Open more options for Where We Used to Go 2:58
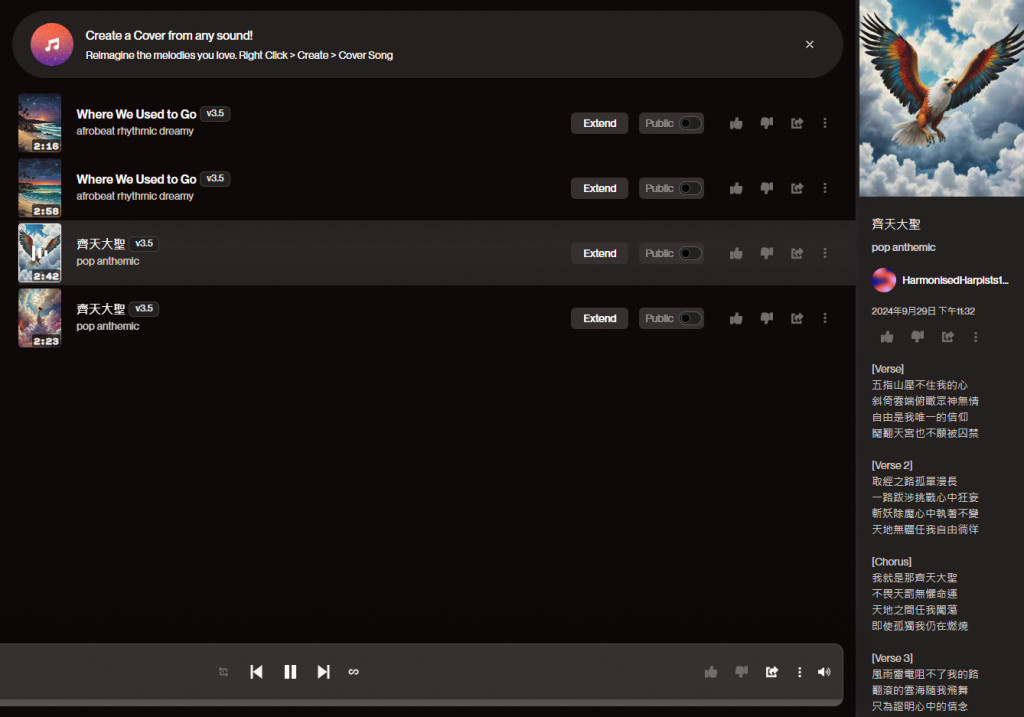Viewport: 1024px width, 717px height. click(x=825, y=188)
